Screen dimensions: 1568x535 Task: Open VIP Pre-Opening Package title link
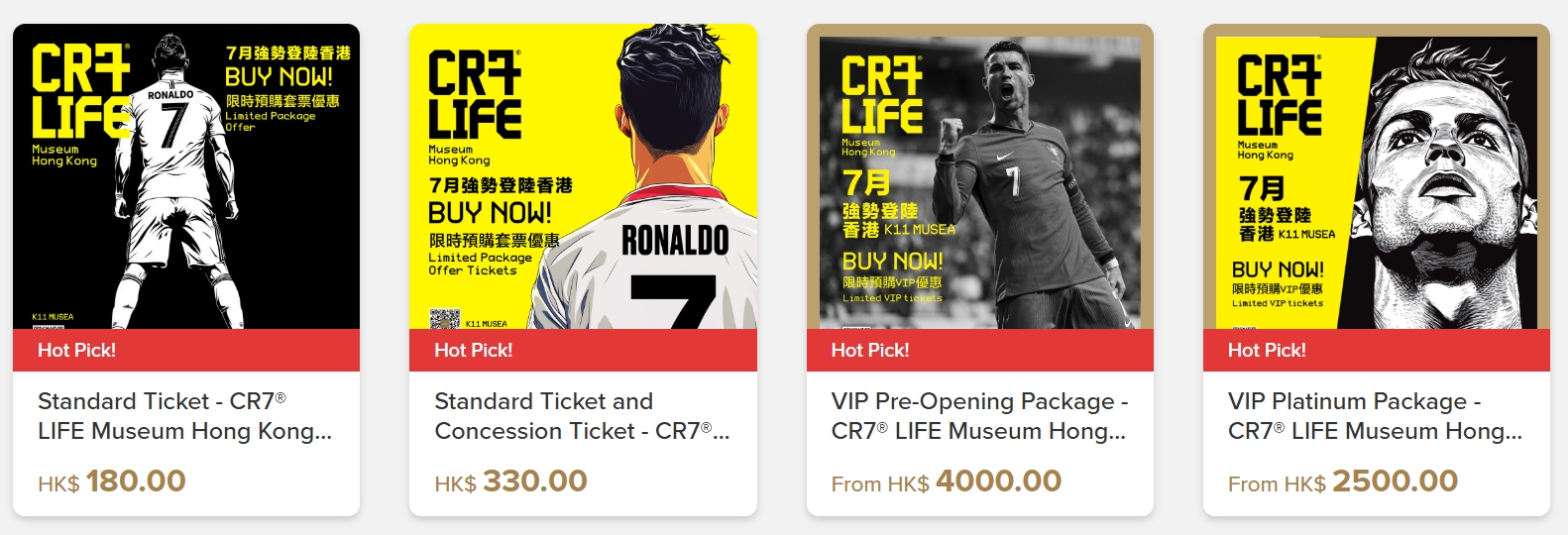point(980,416)
